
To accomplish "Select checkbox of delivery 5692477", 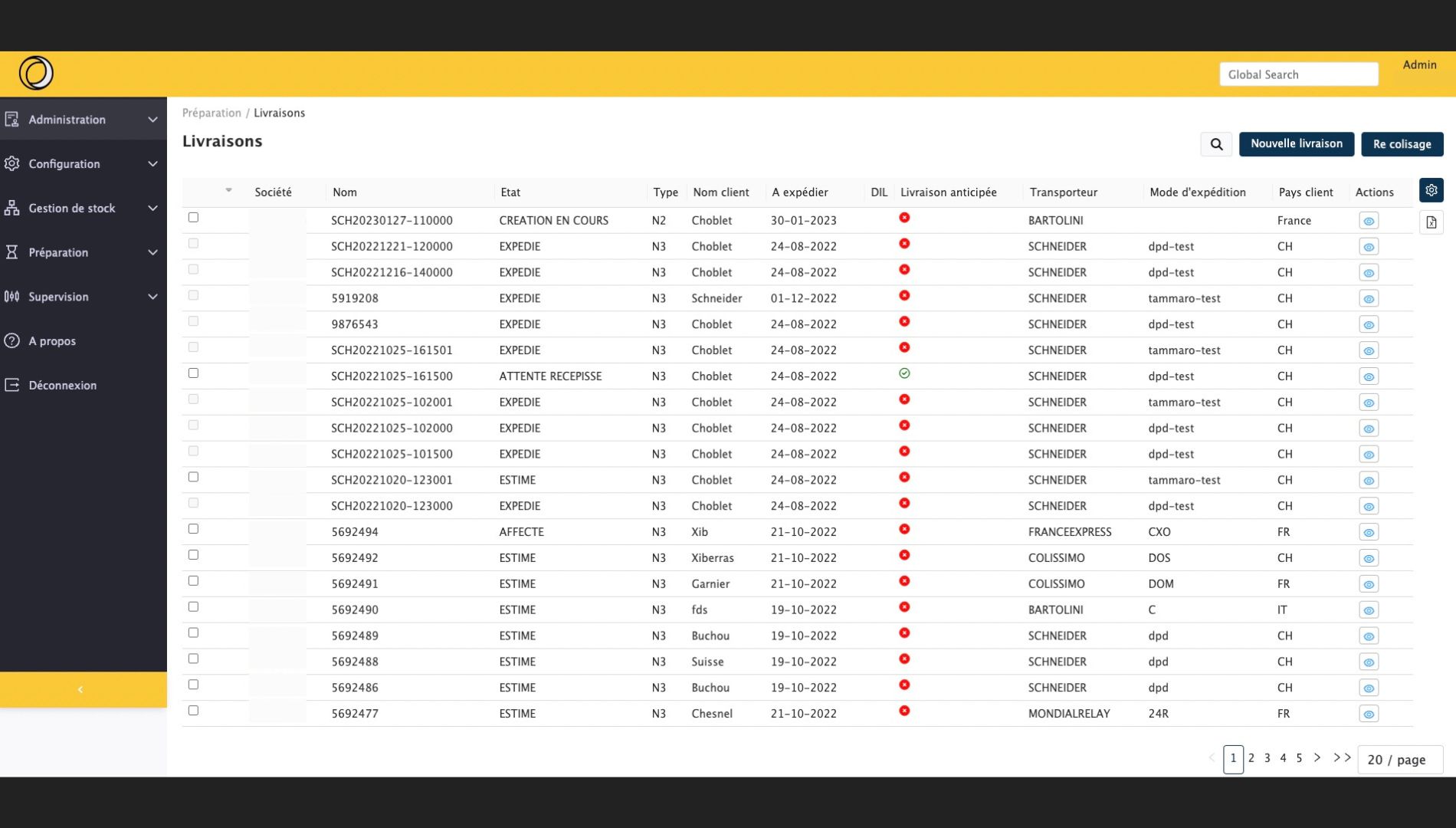I will click(193, 711).
